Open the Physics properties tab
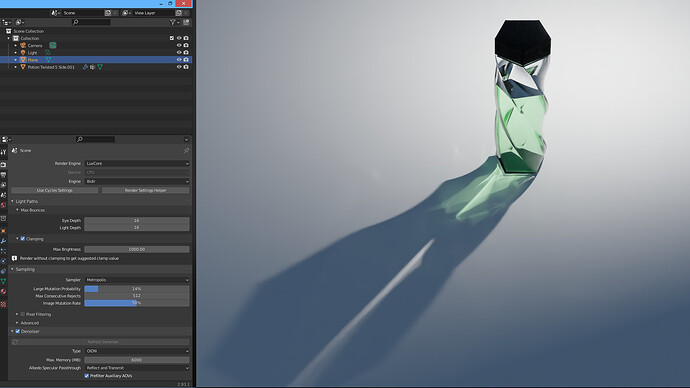This screenshot has height=388, width=690. pyautogui.click(x=4, y=261)
